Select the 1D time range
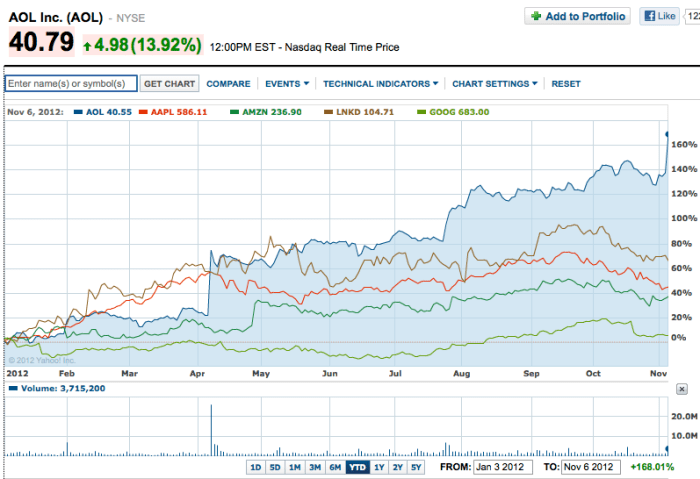 click(255, 467)
